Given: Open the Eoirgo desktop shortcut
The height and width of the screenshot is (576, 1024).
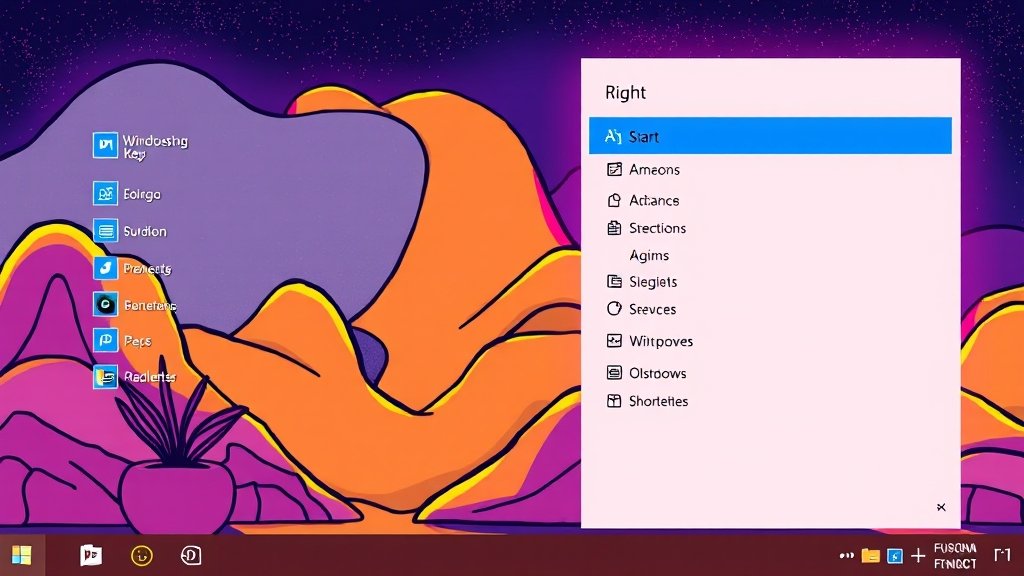Looking at the screenshot, I should pyautogui.click(x=106, y=194).
